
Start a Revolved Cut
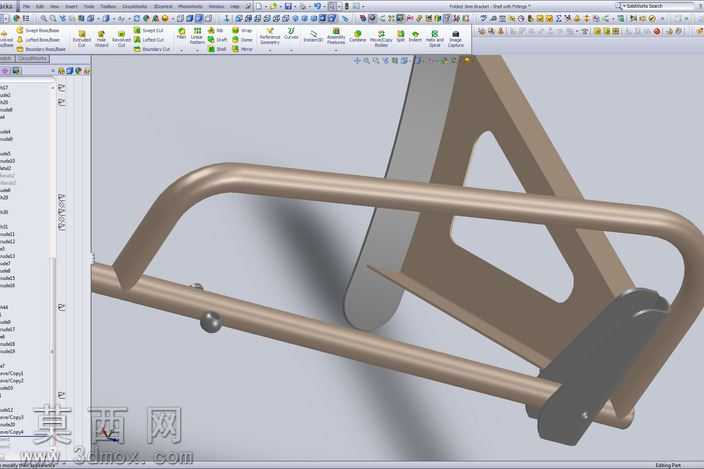tap(121, 39)
